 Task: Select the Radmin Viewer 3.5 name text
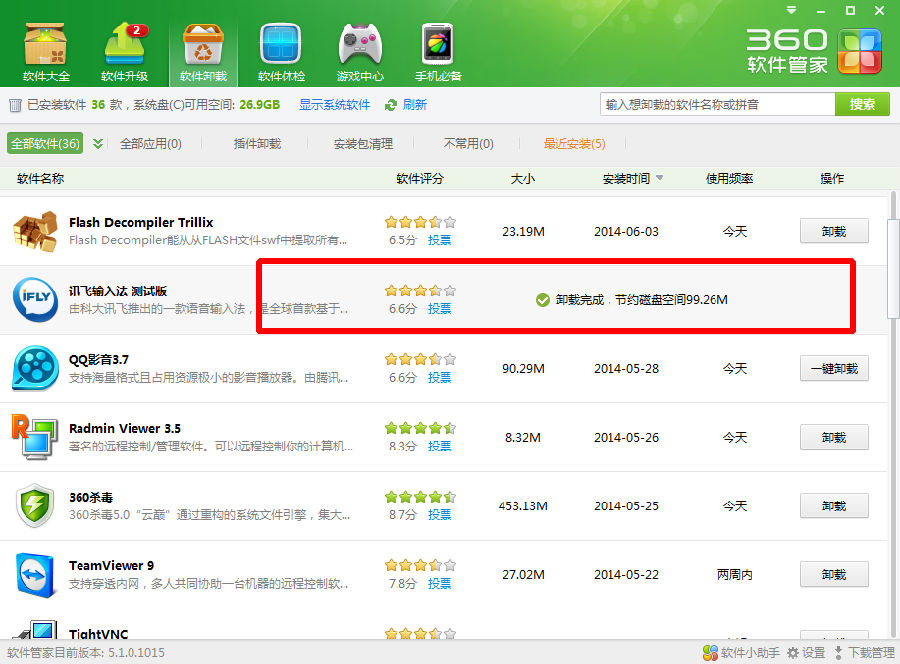pos(125,429)
